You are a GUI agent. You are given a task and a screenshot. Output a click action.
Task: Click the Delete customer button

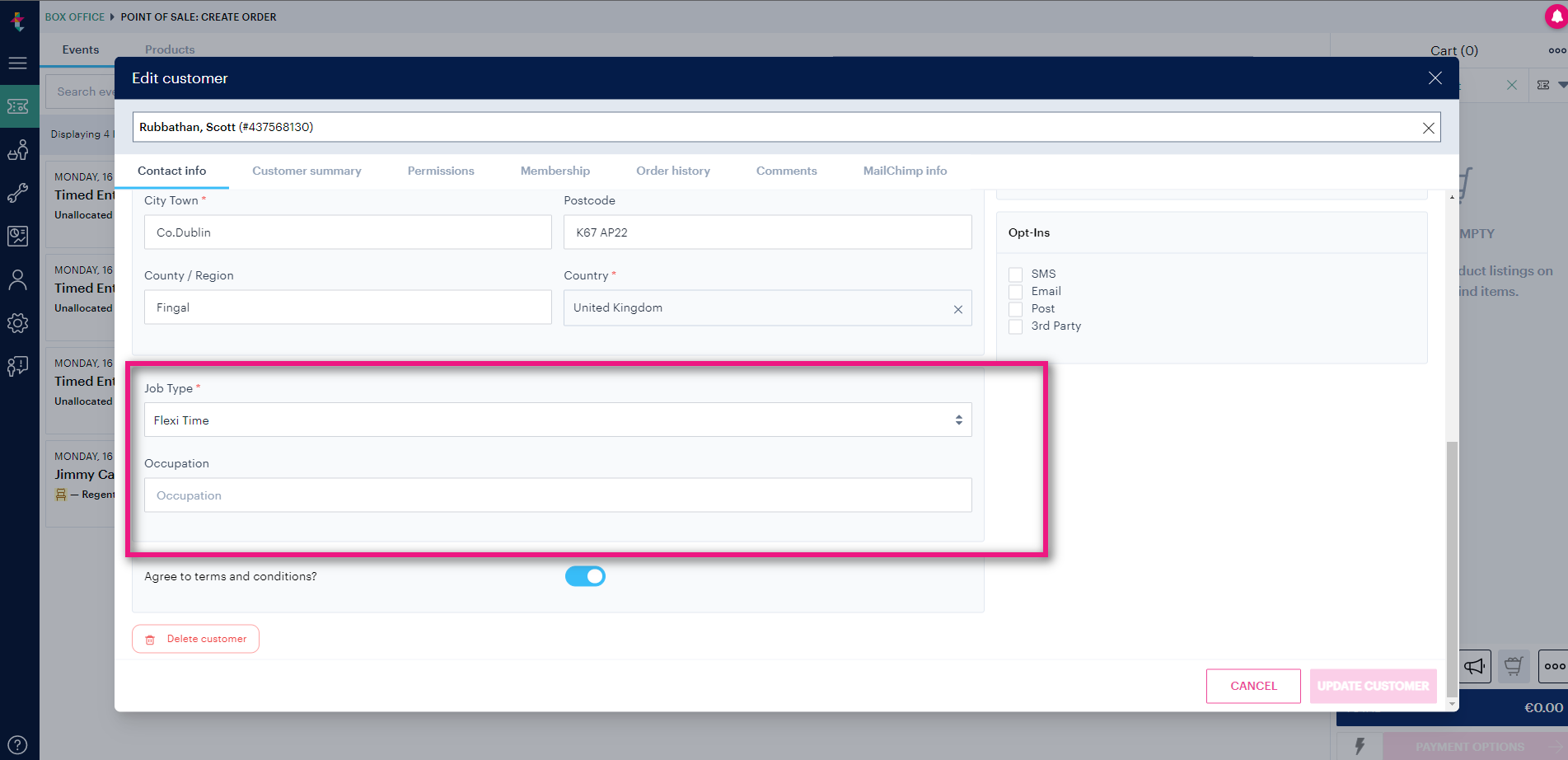pyautogui.click(x=195, y=639)
